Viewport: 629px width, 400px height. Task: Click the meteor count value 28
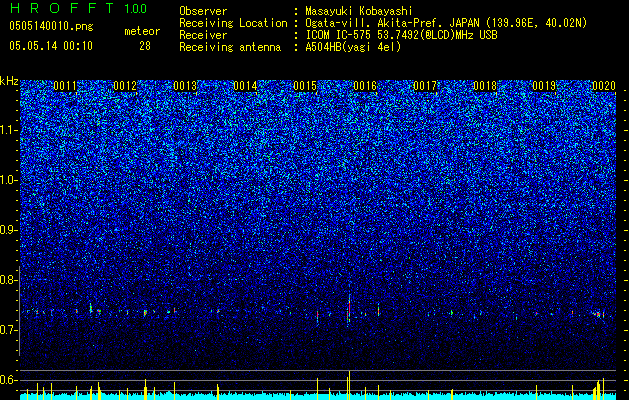pos(145,46)
